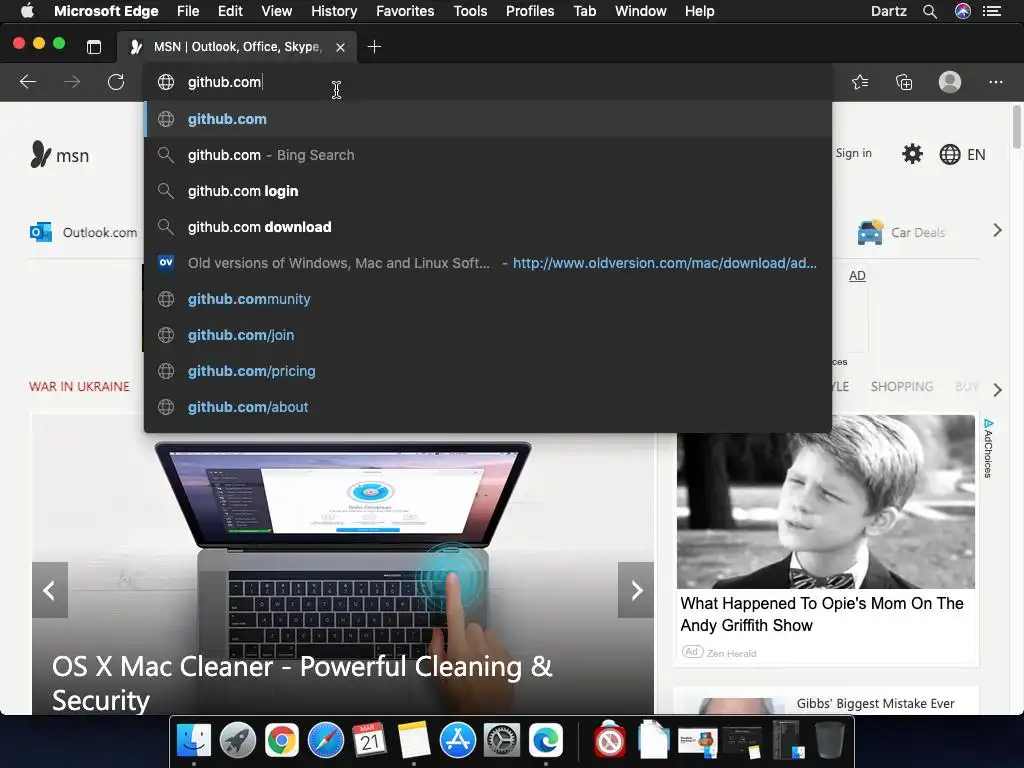The height and width of the screenshot is (768, 1024).
Task: Select the github.com/join suggestion
Action: [488, 334]
